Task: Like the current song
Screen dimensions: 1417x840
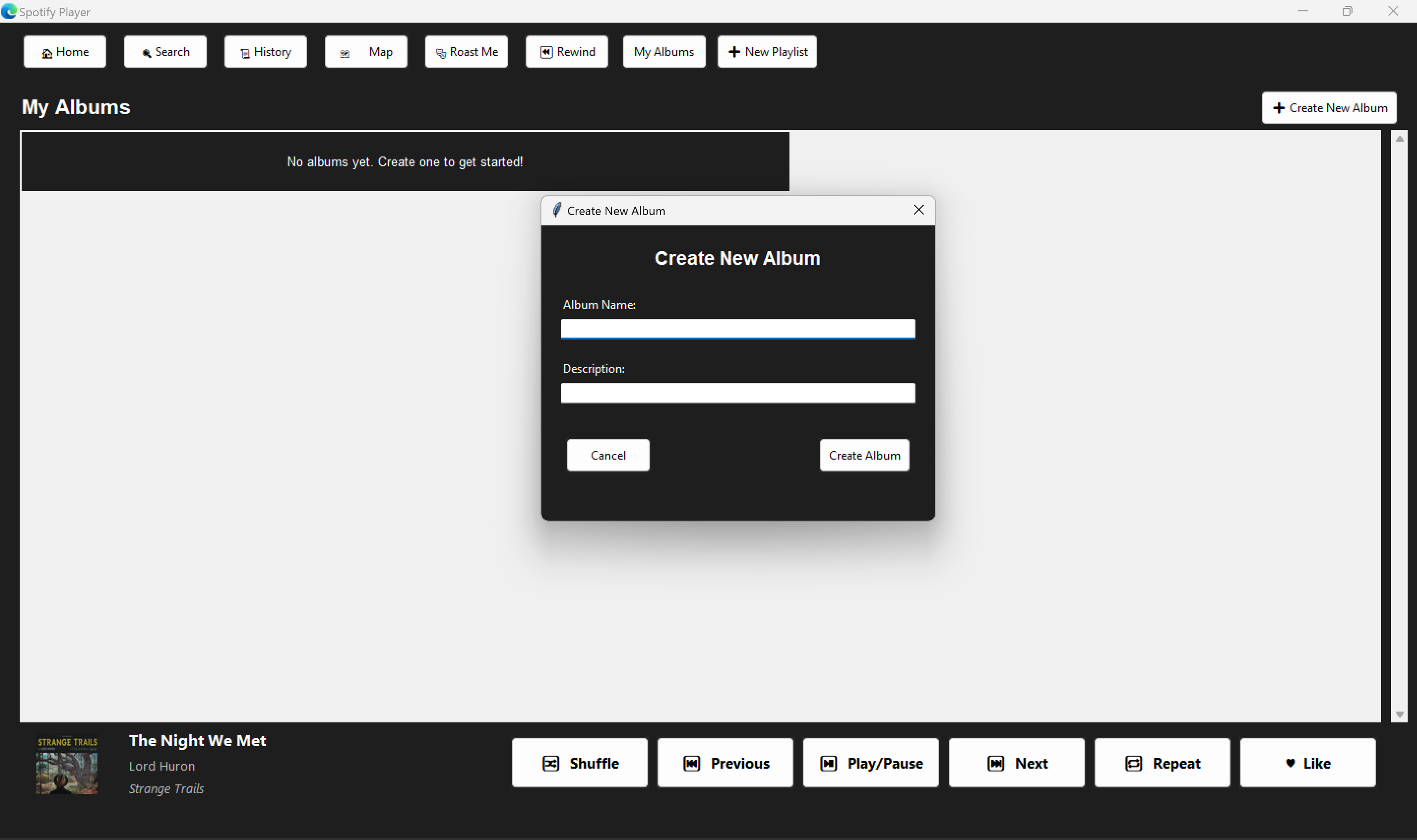Action: [1307, 763]
